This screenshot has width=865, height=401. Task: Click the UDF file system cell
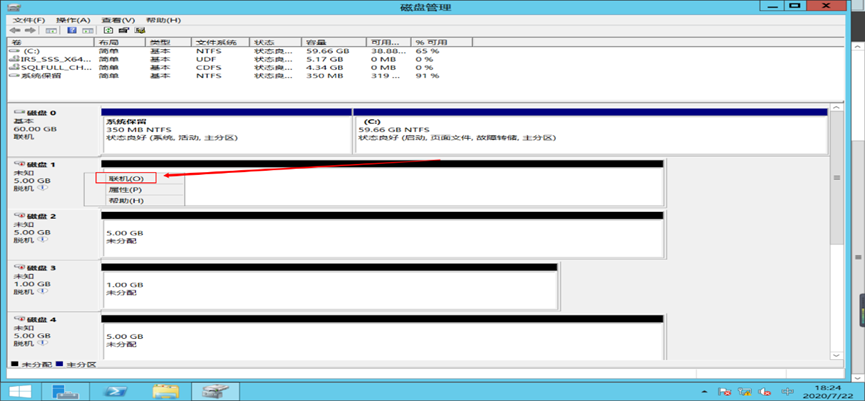coord(204,59)
